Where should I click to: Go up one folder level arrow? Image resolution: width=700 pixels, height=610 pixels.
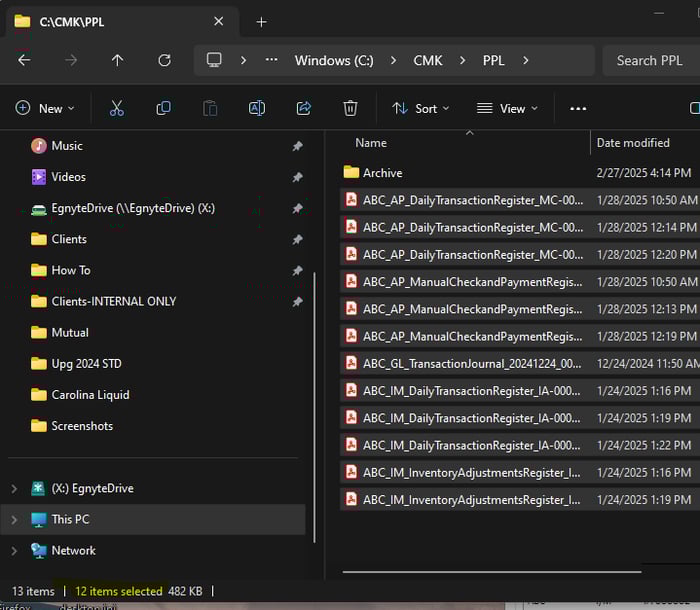coord(117,60)
